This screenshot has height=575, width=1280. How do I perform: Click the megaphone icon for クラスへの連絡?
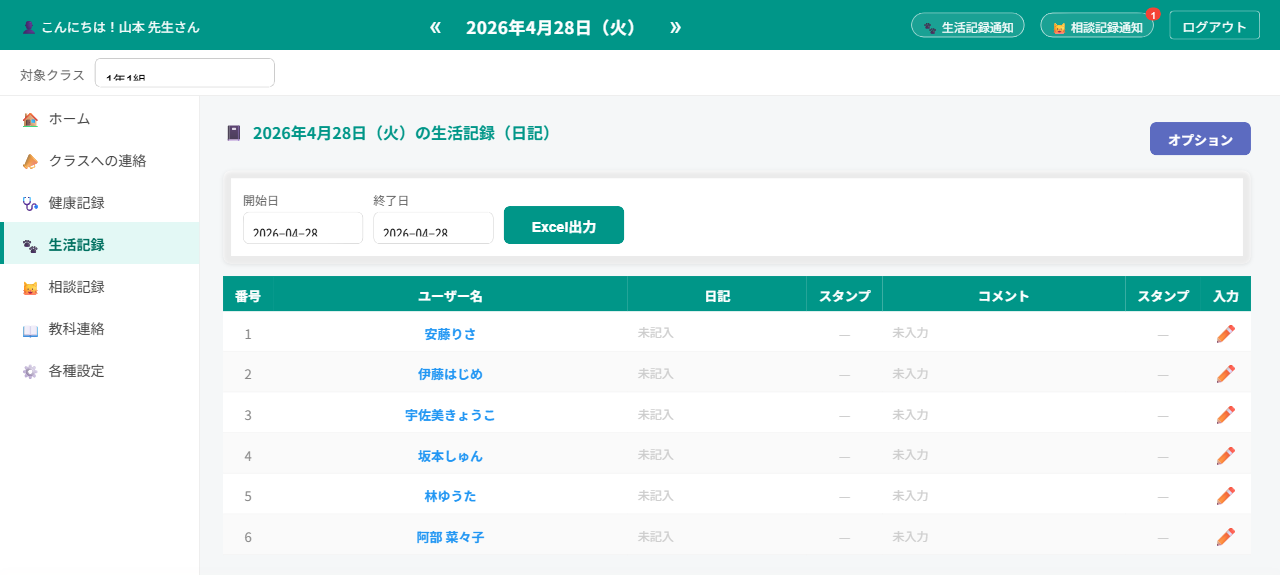30,161
